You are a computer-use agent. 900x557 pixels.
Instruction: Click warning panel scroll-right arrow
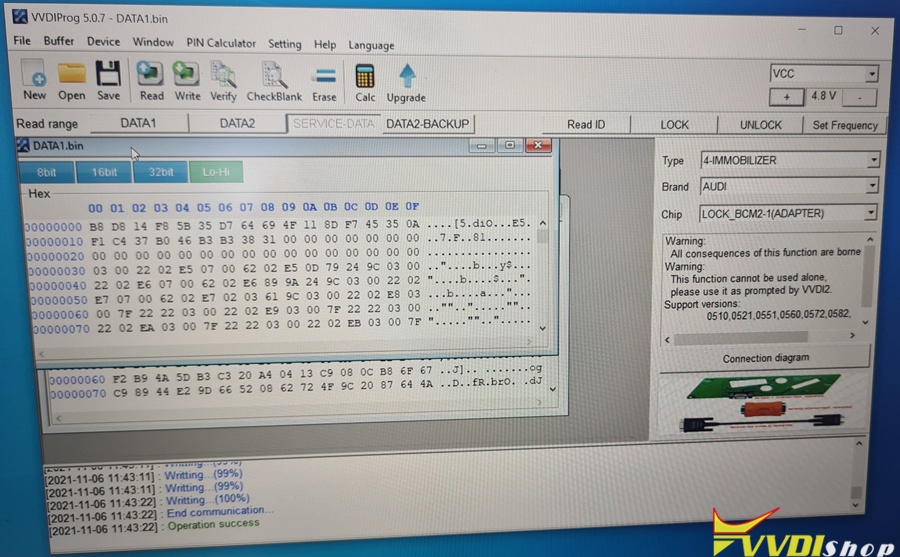852,335
